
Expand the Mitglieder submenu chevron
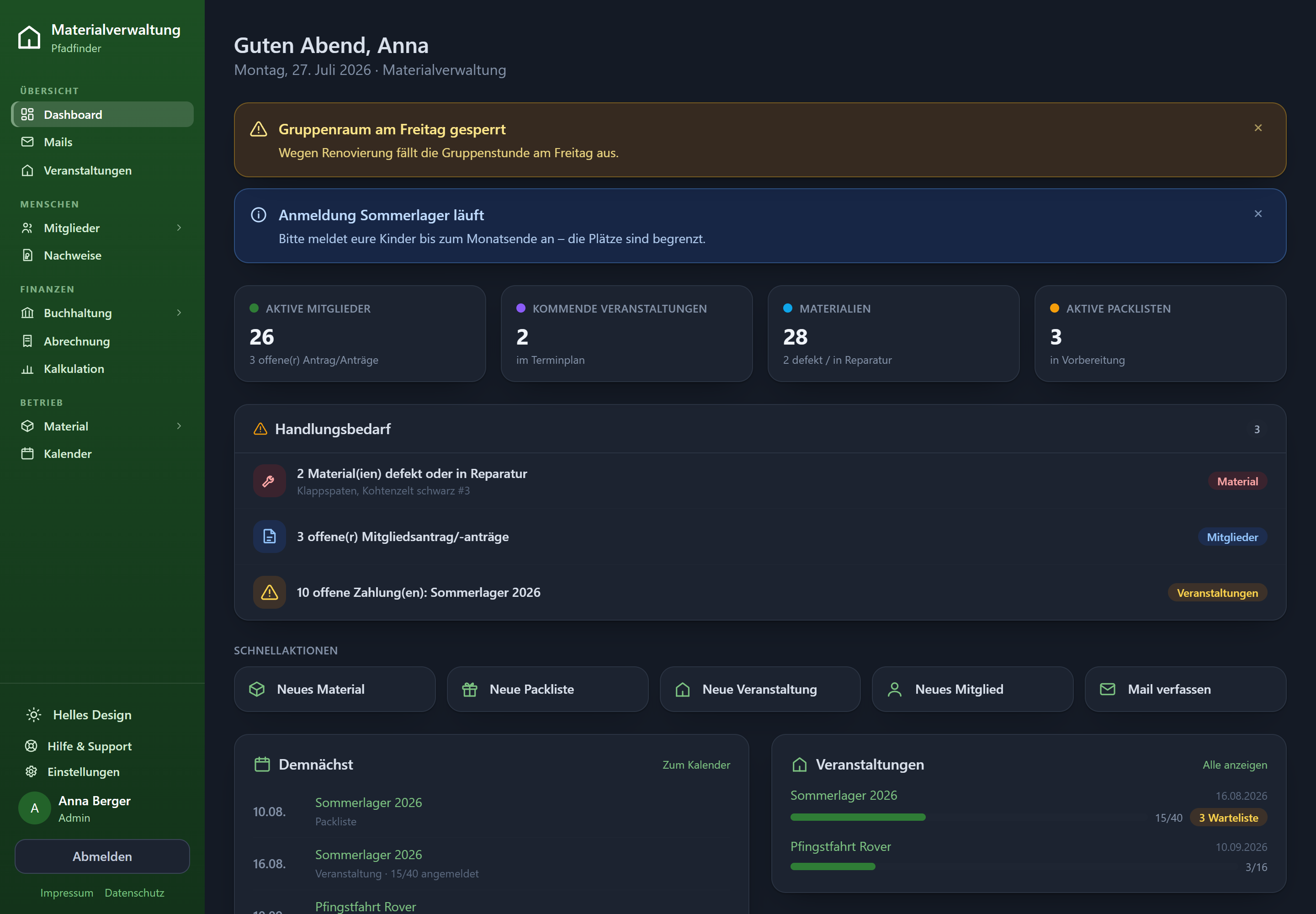pyautogui.click(x=179, y=228)
